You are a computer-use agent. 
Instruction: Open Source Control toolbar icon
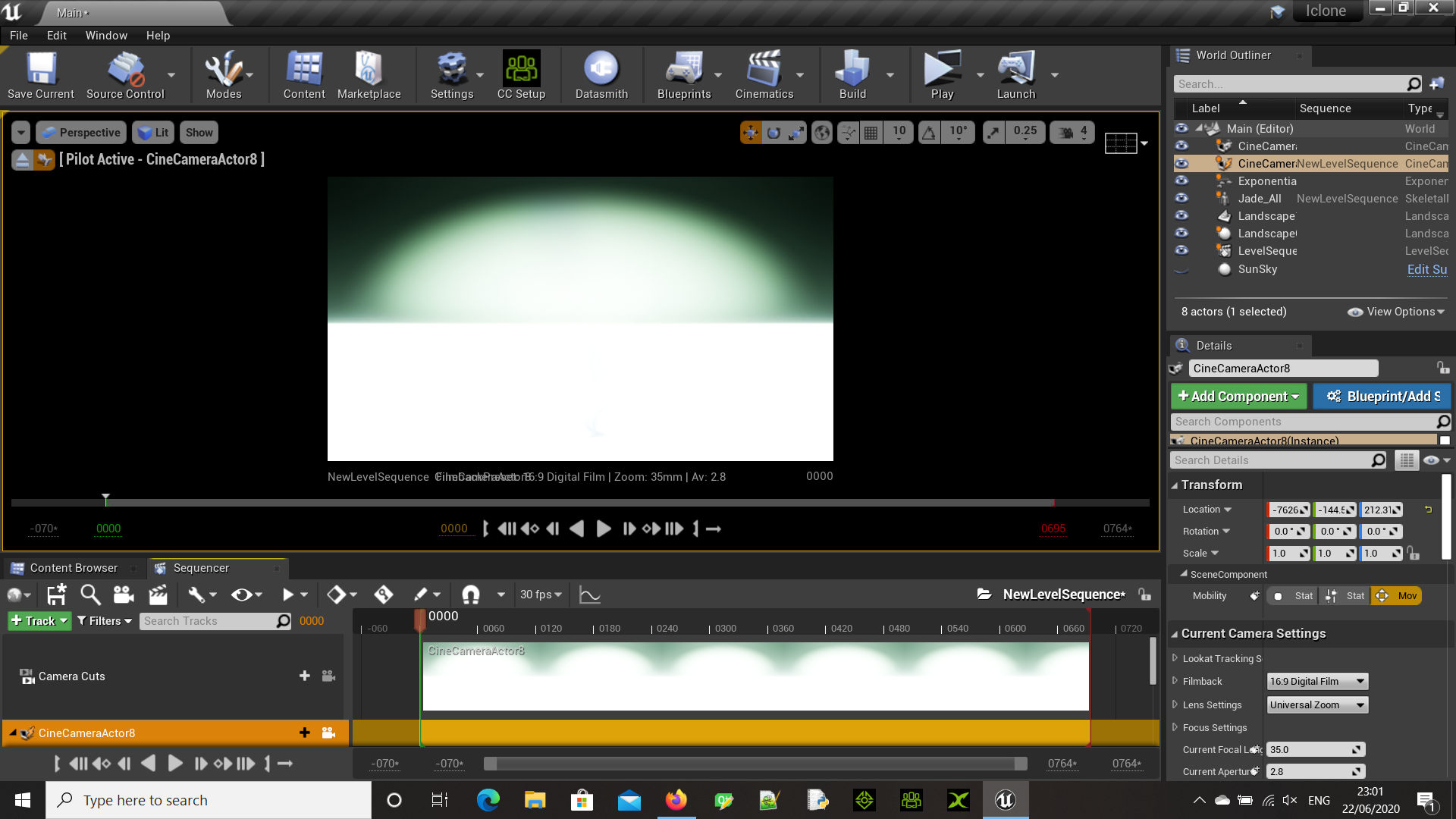point(125,75)
